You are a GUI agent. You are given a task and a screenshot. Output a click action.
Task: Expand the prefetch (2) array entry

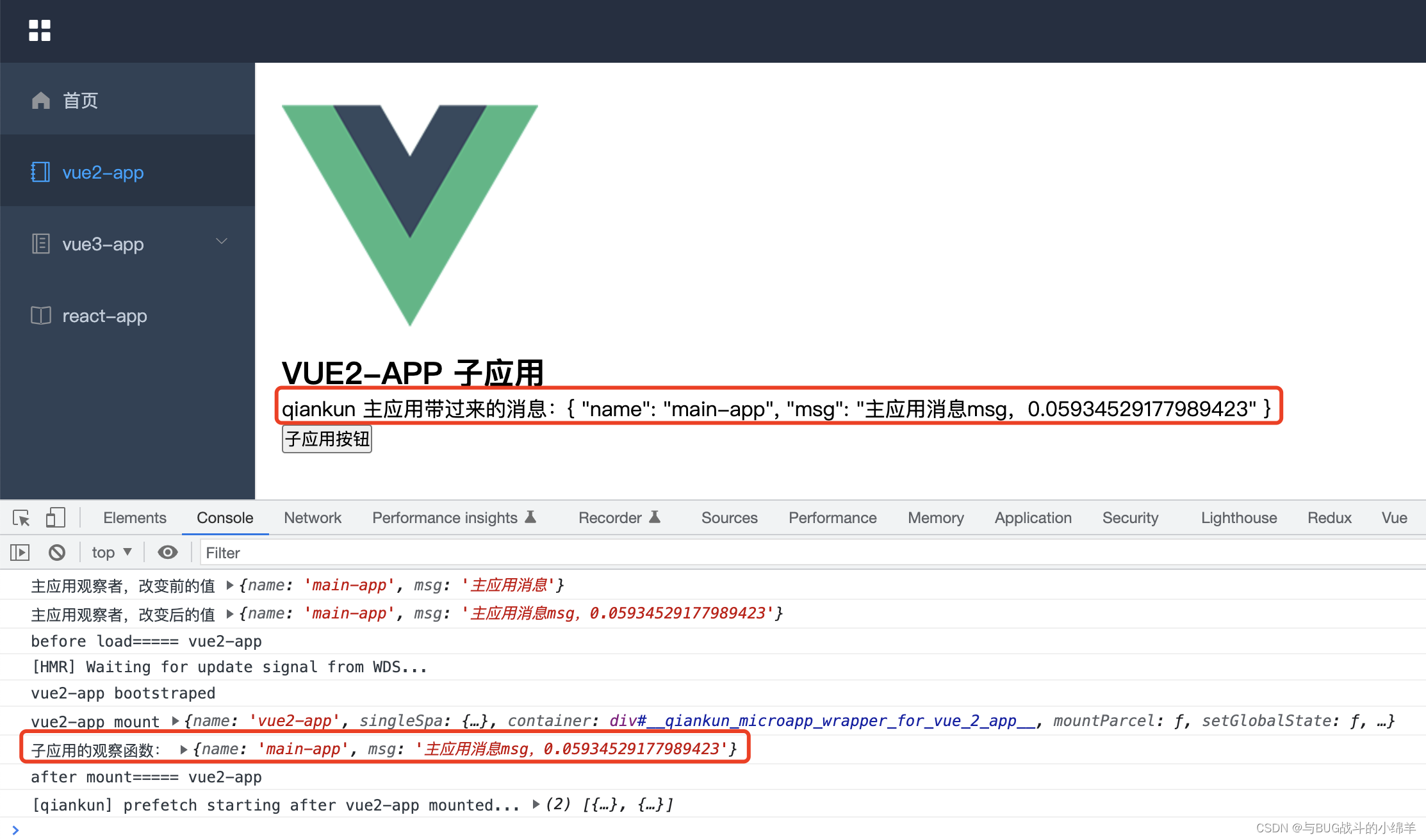(536, 804)
